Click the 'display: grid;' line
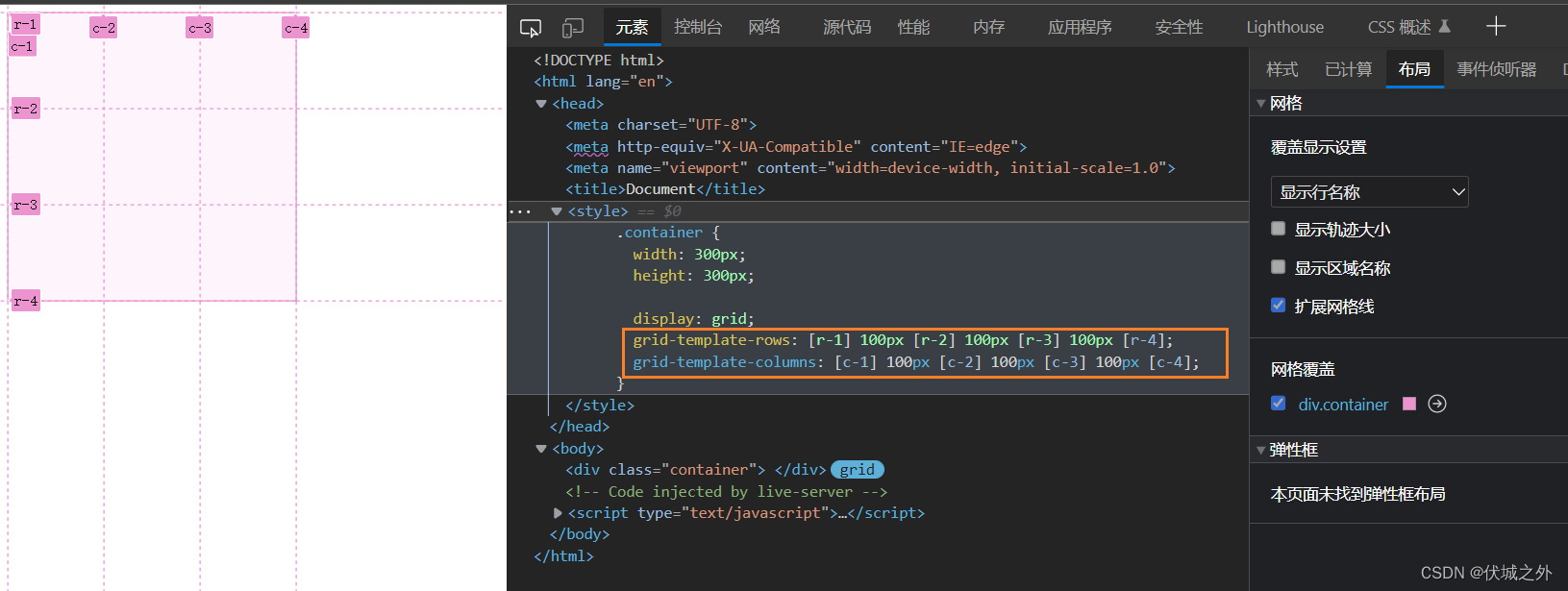Screen dimensions: 1568x591 pos(693,319)
